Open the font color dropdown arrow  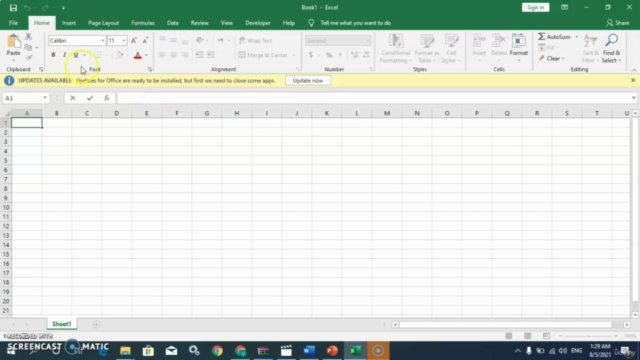(146, 55)
